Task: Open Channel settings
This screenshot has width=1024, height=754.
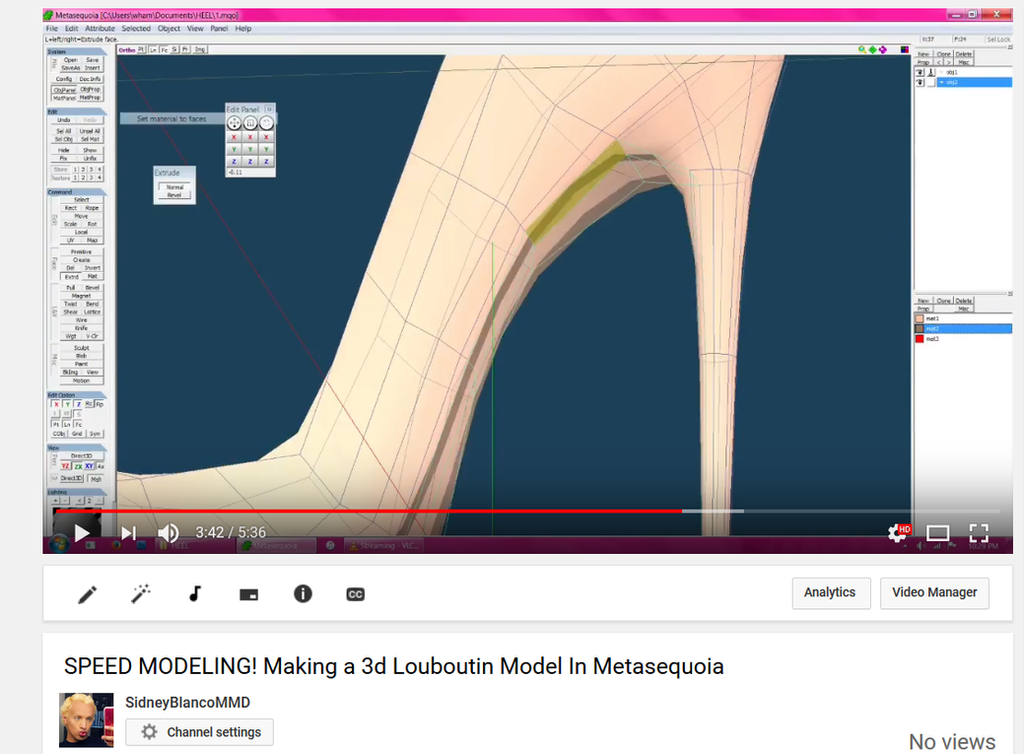Action: (199, 732)
